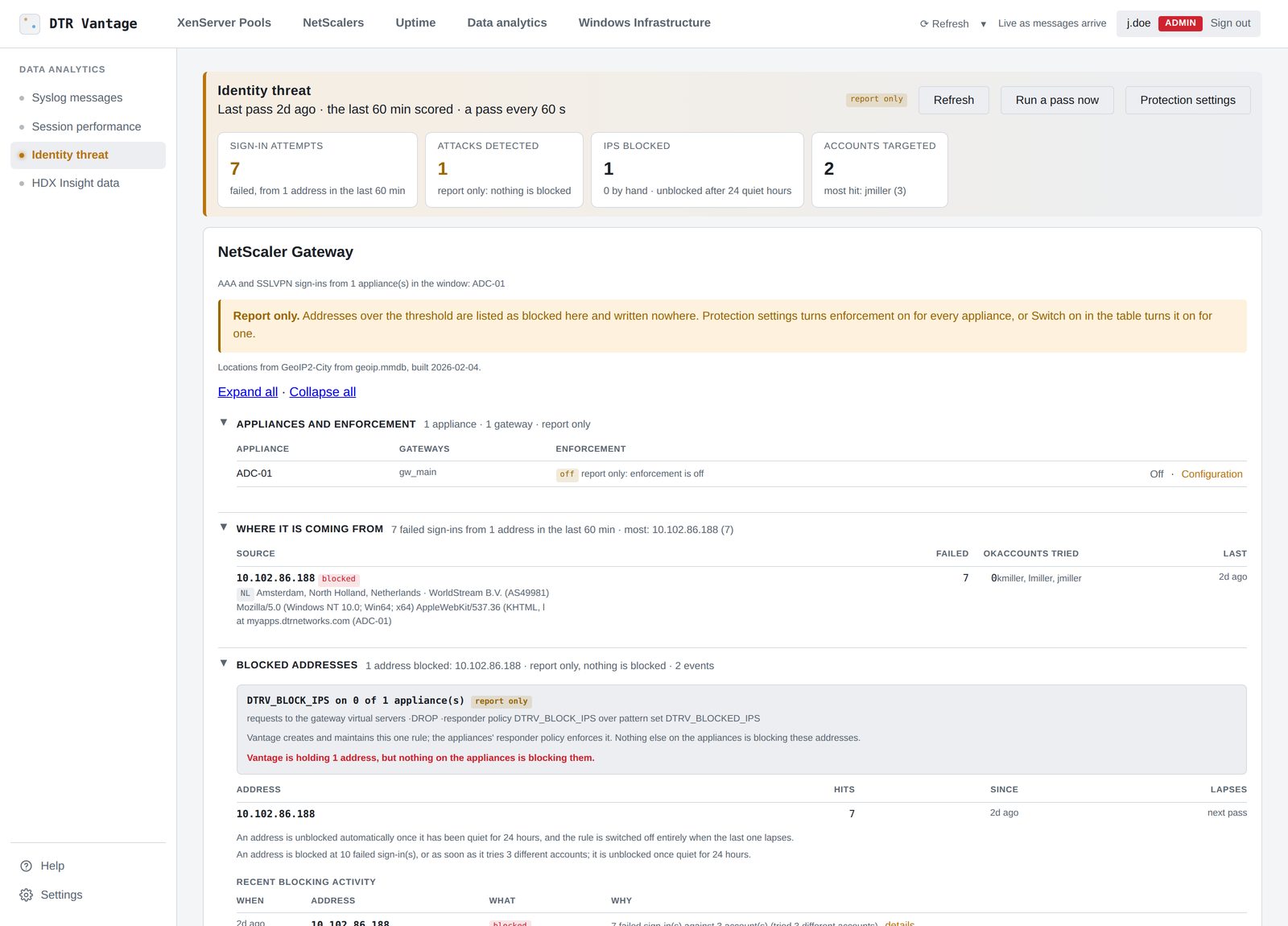The image size is (1288, 926).
Task: Click the ADMIN badge
Action: pos(1180,23)
